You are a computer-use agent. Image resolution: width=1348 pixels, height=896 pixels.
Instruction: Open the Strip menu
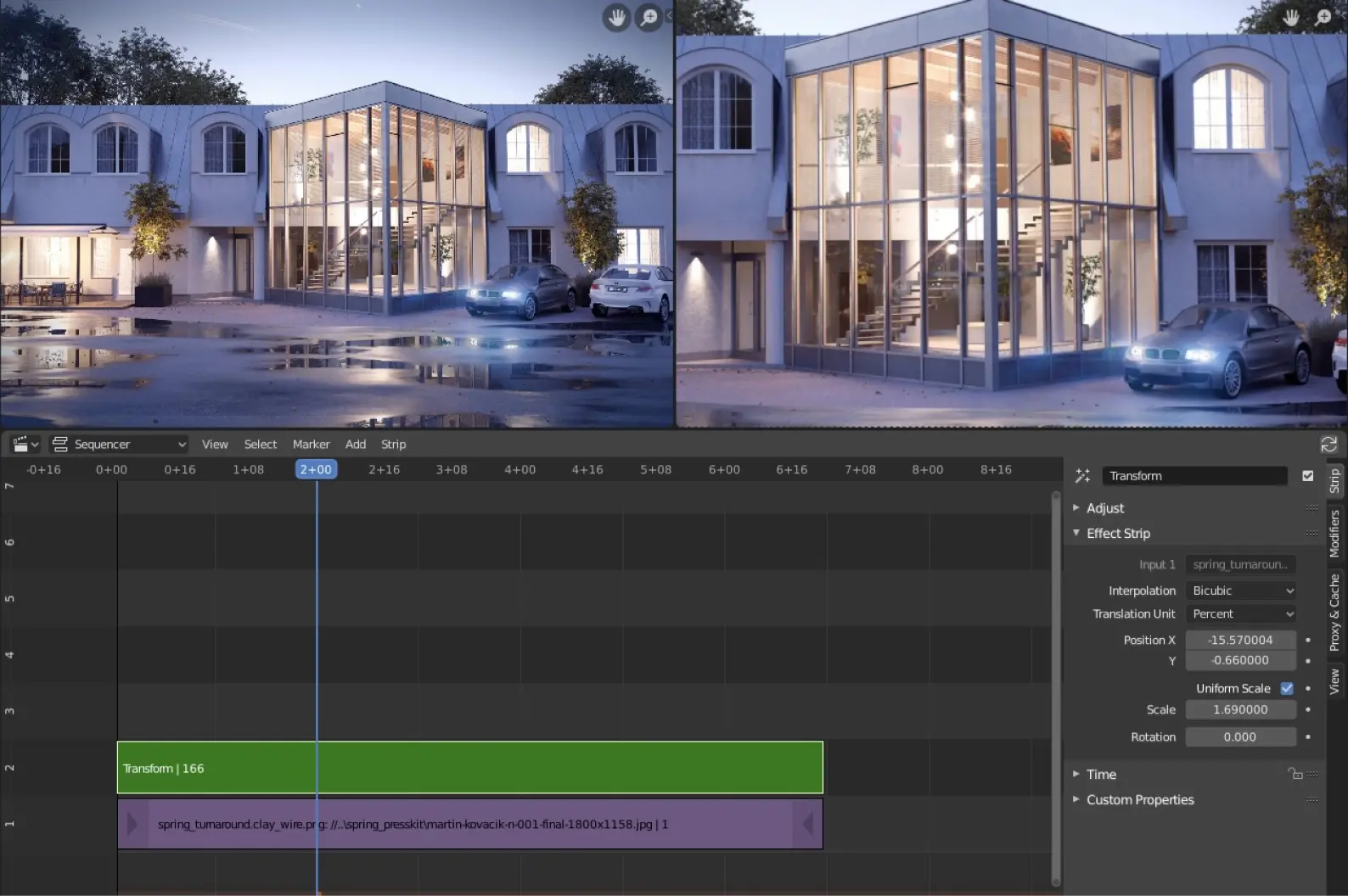tap(393, 444)
